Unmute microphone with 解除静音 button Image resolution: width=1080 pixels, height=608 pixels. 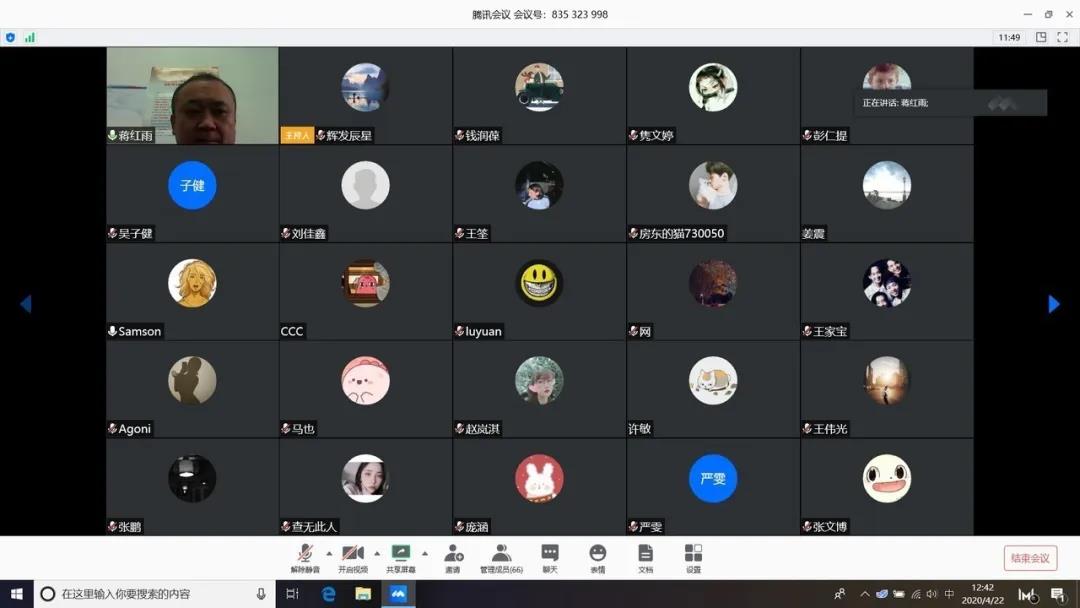[305, 557]
